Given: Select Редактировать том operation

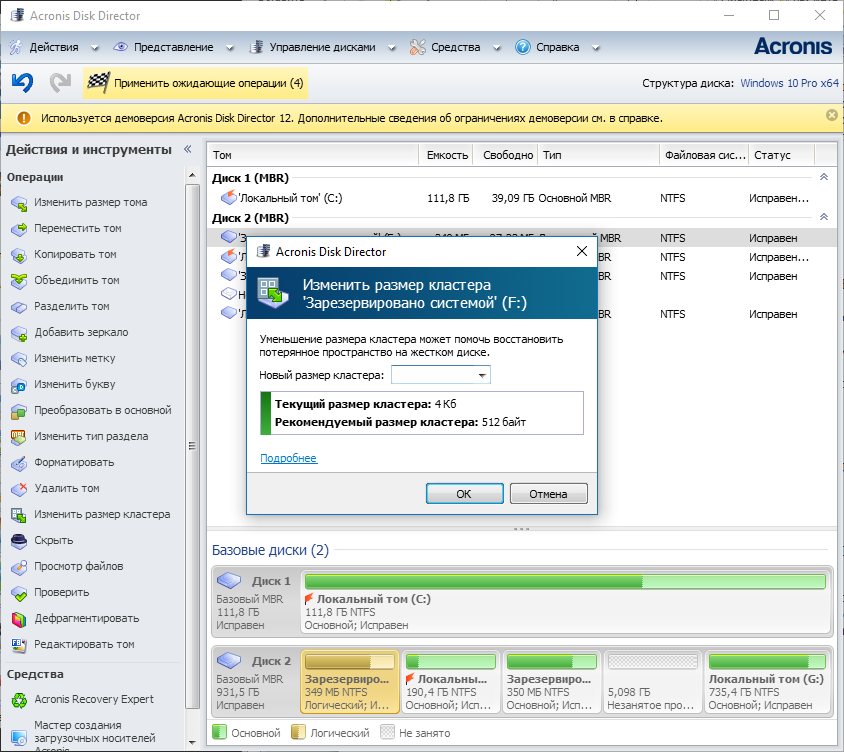Looking at the screenshot, I should pyautogui.click(x=84, y=644).
